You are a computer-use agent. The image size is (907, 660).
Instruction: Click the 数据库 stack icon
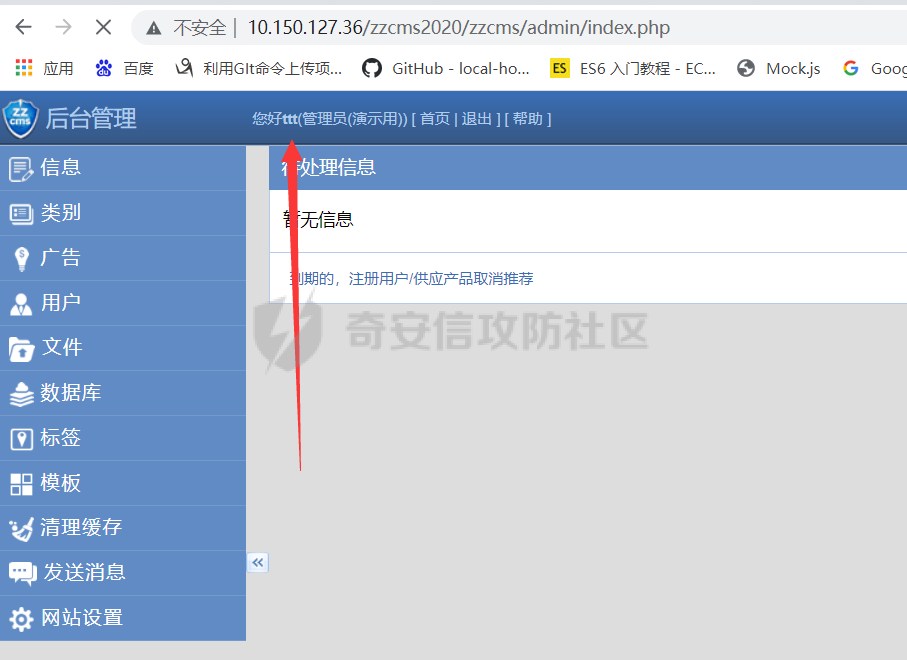tap(21, 394)
